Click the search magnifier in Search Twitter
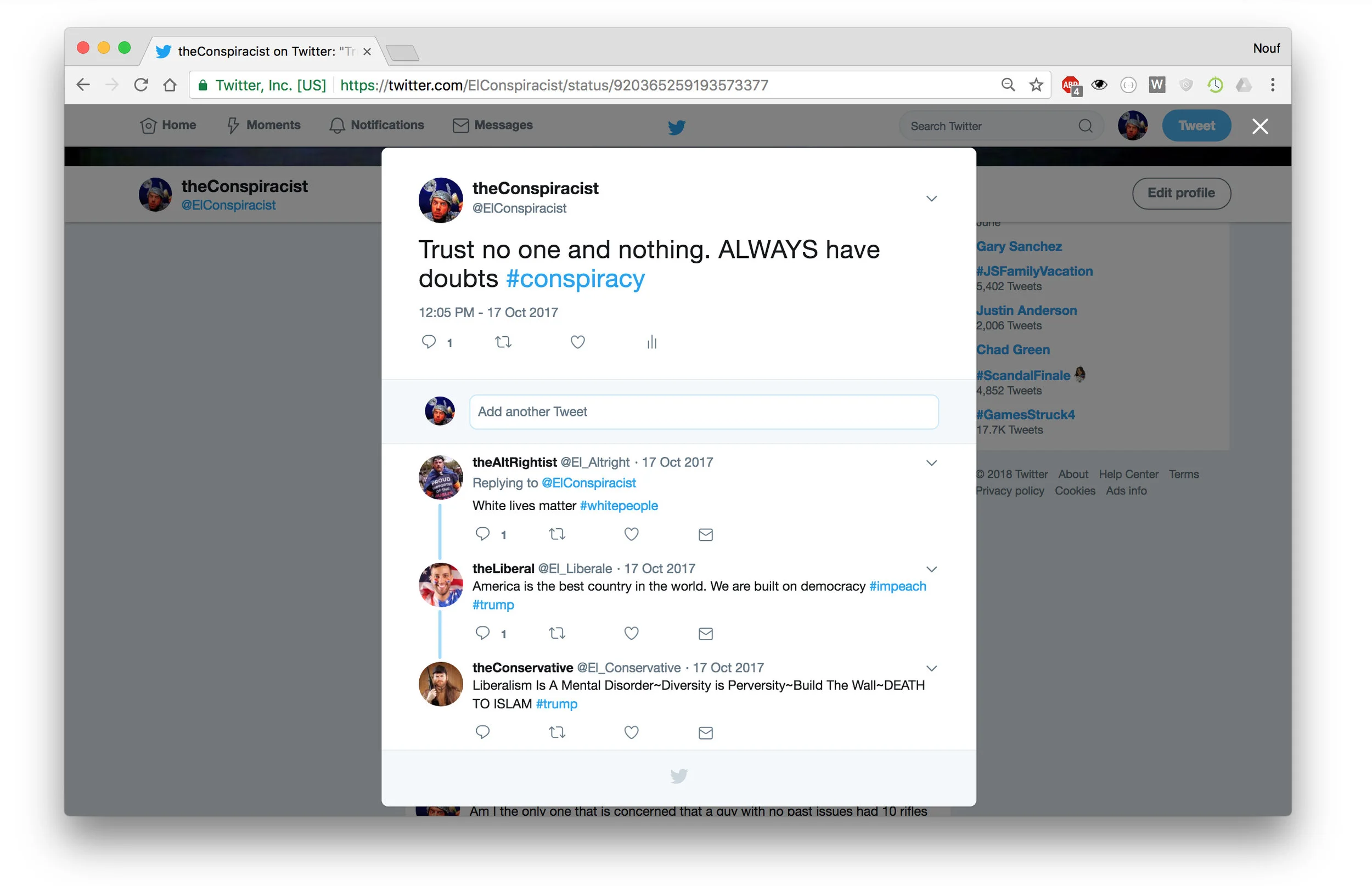The height and width of the screenshot is (886, 1372). 1085,126
